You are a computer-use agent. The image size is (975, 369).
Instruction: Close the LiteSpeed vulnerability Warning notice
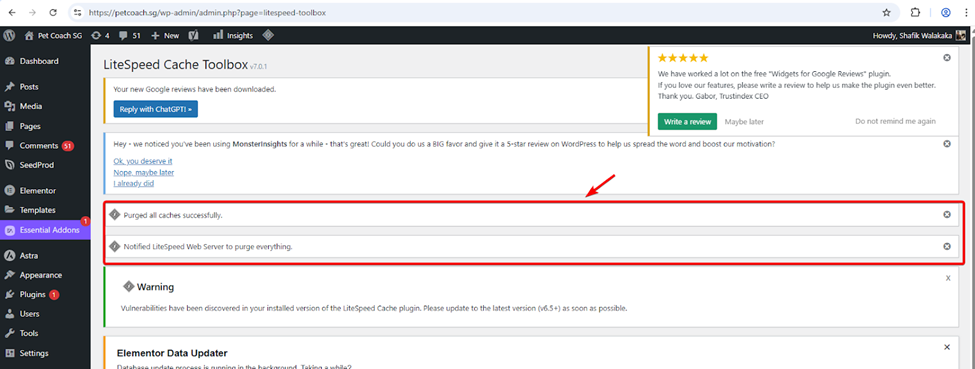pos(948,279)
